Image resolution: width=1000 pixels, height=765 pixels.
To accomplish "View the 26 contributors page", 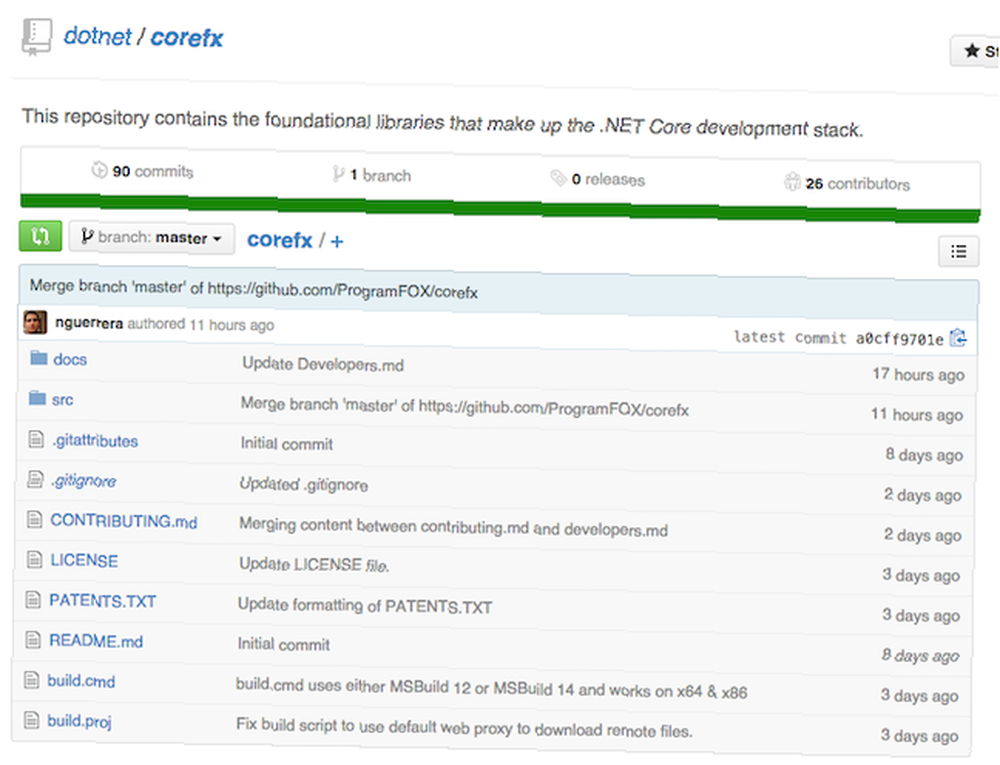I will point(857,184).
